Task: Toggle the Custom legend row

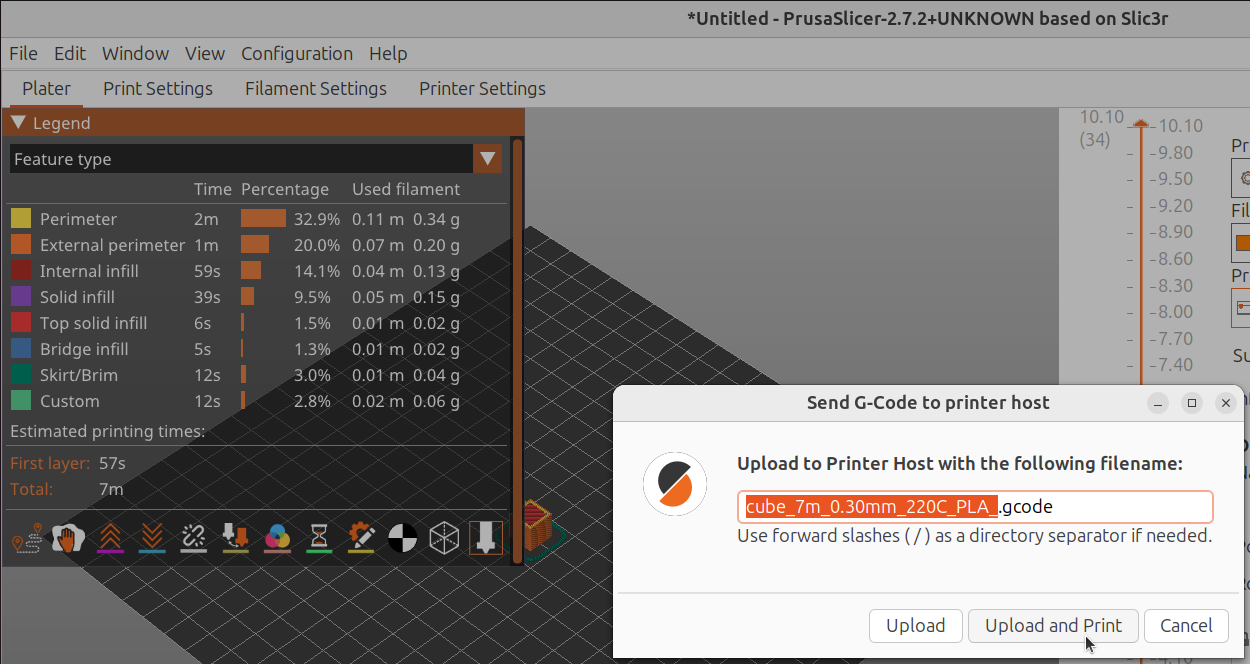Action: 258,401
